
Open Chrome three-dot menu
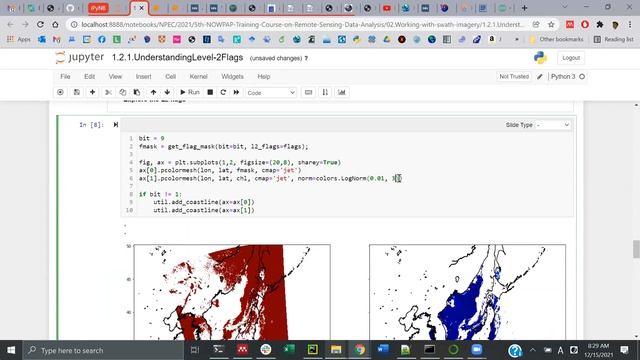(630, 24)
